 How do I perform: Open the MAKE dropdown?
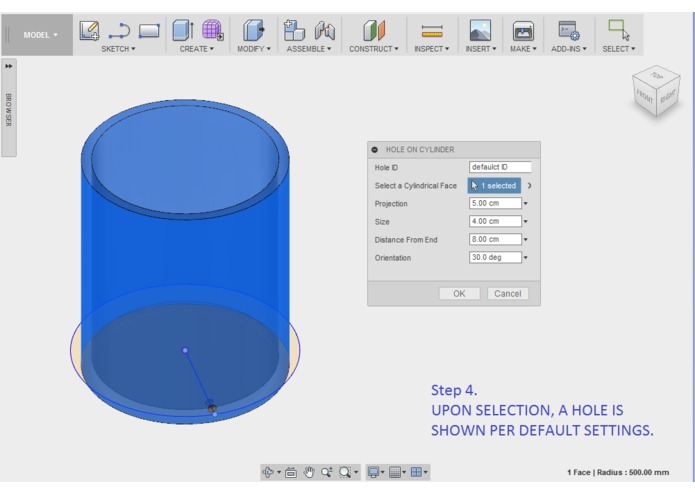[x=523, y=49]
